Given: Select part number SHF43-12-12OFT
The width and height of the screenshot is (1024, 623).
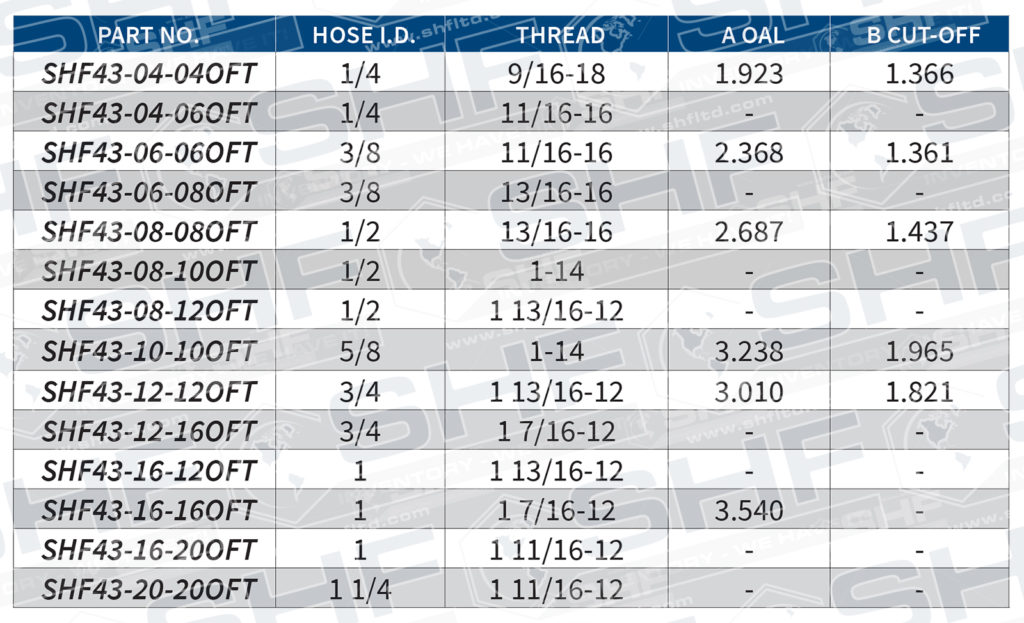Looking at the screenshot, I should click(x=149, y=391).
